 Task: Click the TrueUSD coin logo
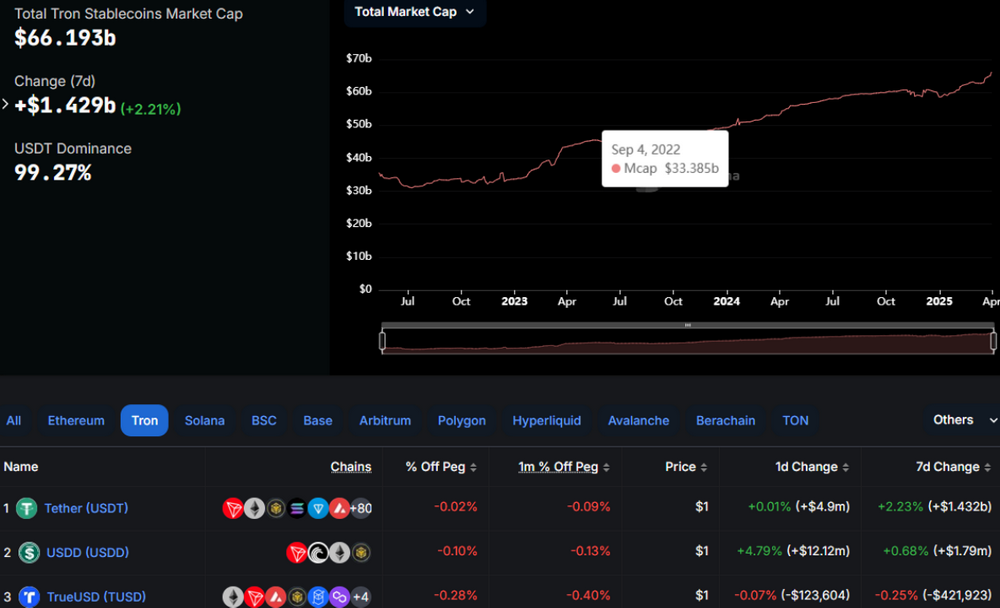point(29,597)
